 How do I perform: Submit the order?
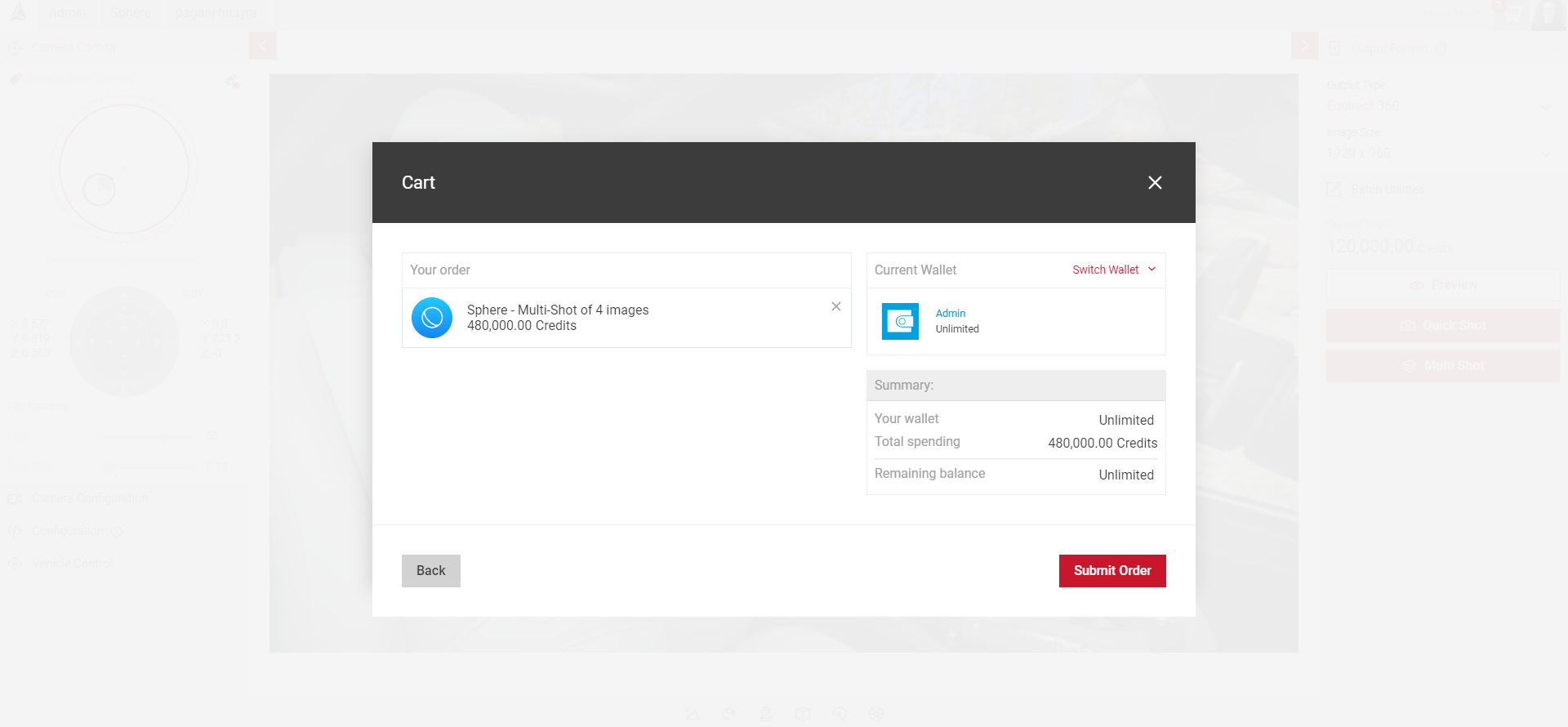(1112, 571)
